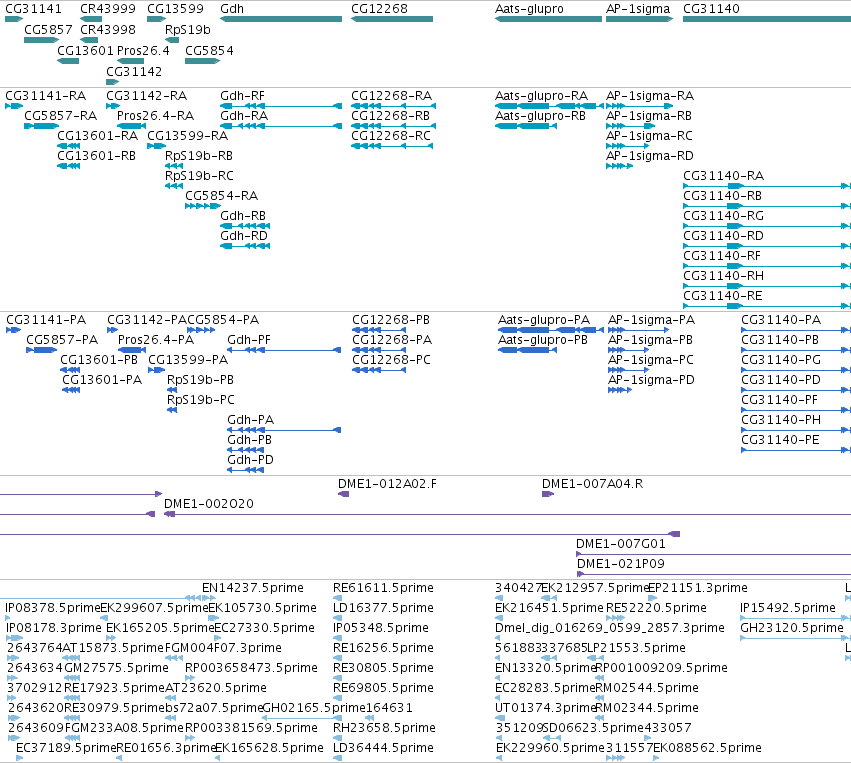Click transcript Gdh-RA label
851x763 pixels.
tap(244, 116)
